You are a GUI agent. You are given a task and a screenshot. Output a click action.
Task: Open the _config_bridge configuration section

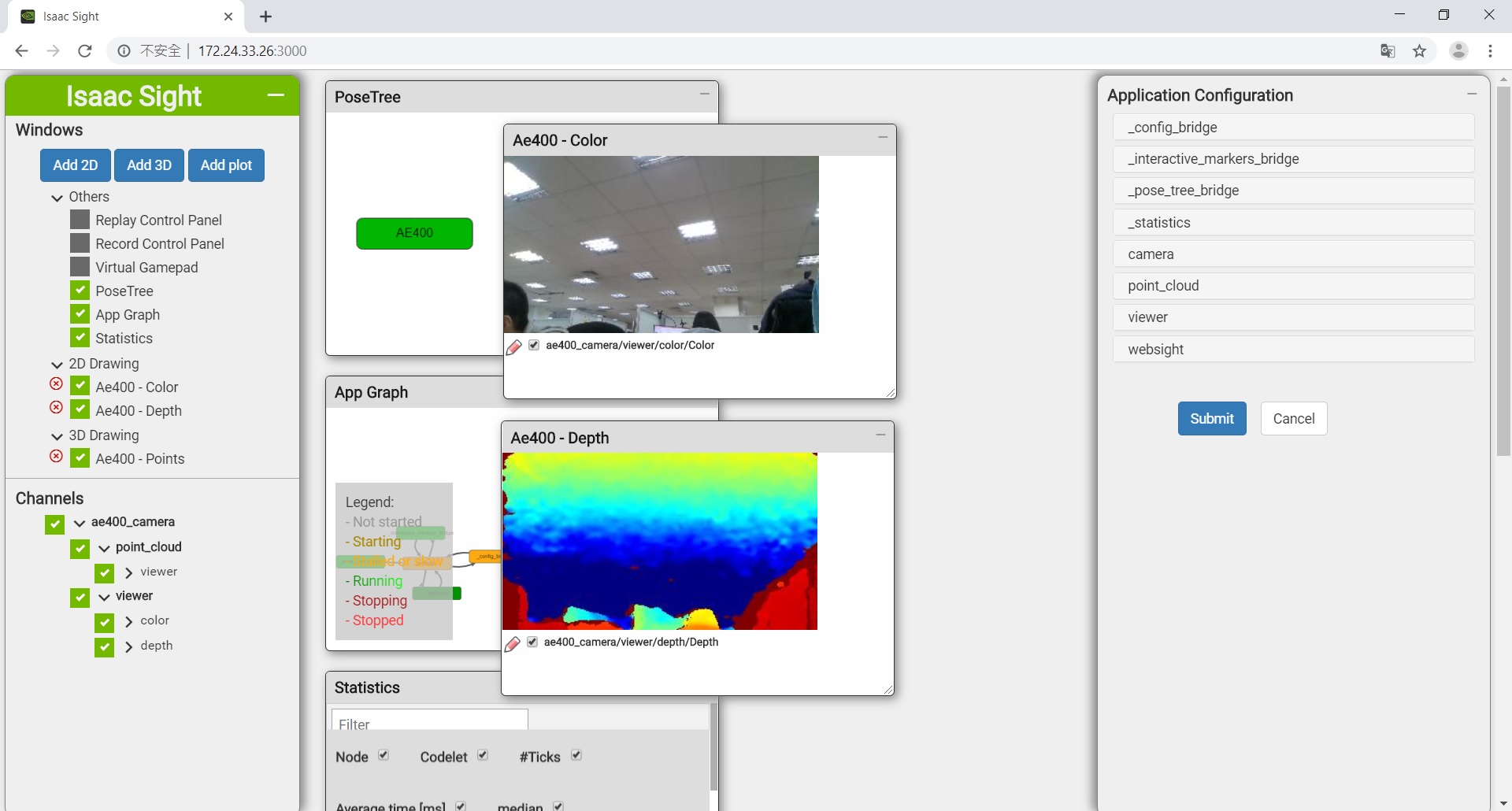pos(1293,128)
